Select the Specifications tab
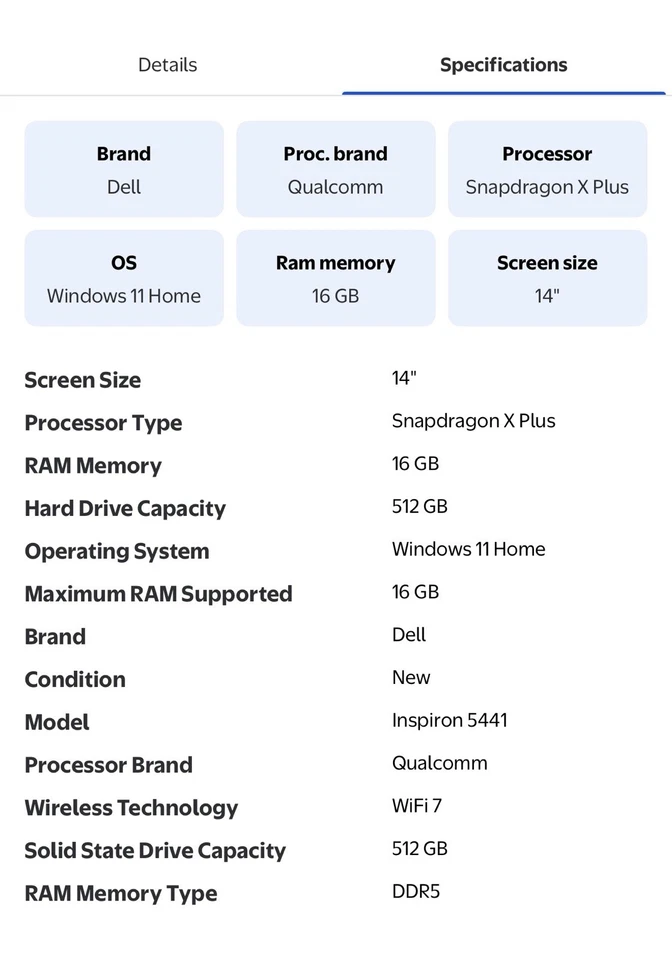The image size is (672, 960). point(503,64)
